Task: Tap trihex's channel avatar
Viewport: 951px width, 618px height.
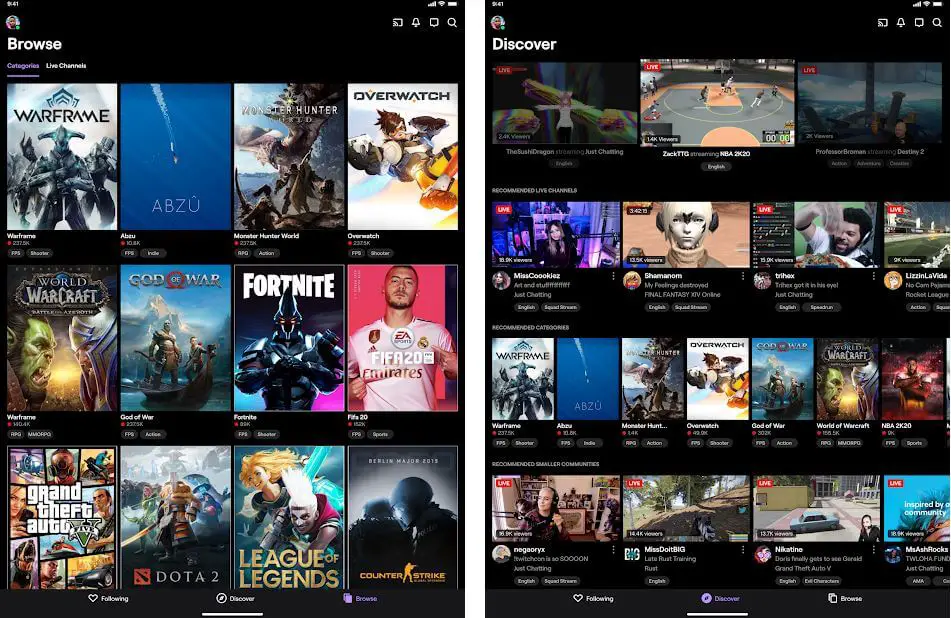Action: tap(762, 281)
